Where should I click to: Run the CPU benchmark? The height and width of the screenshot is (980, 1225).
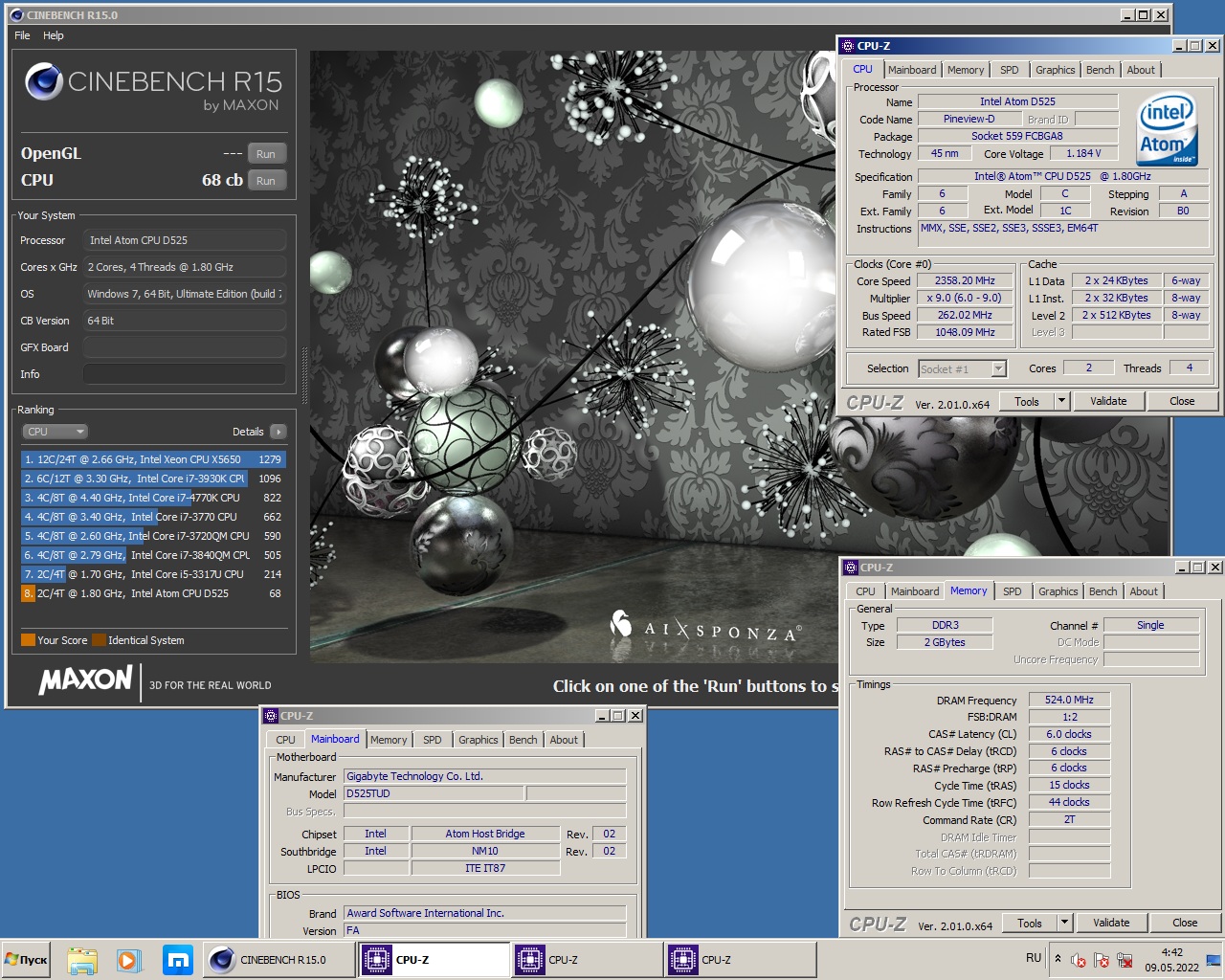click(x=266, y=181)
